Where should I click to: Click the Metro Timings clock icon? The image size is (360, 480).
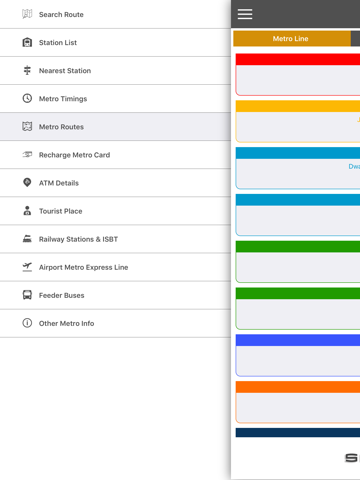27,98
